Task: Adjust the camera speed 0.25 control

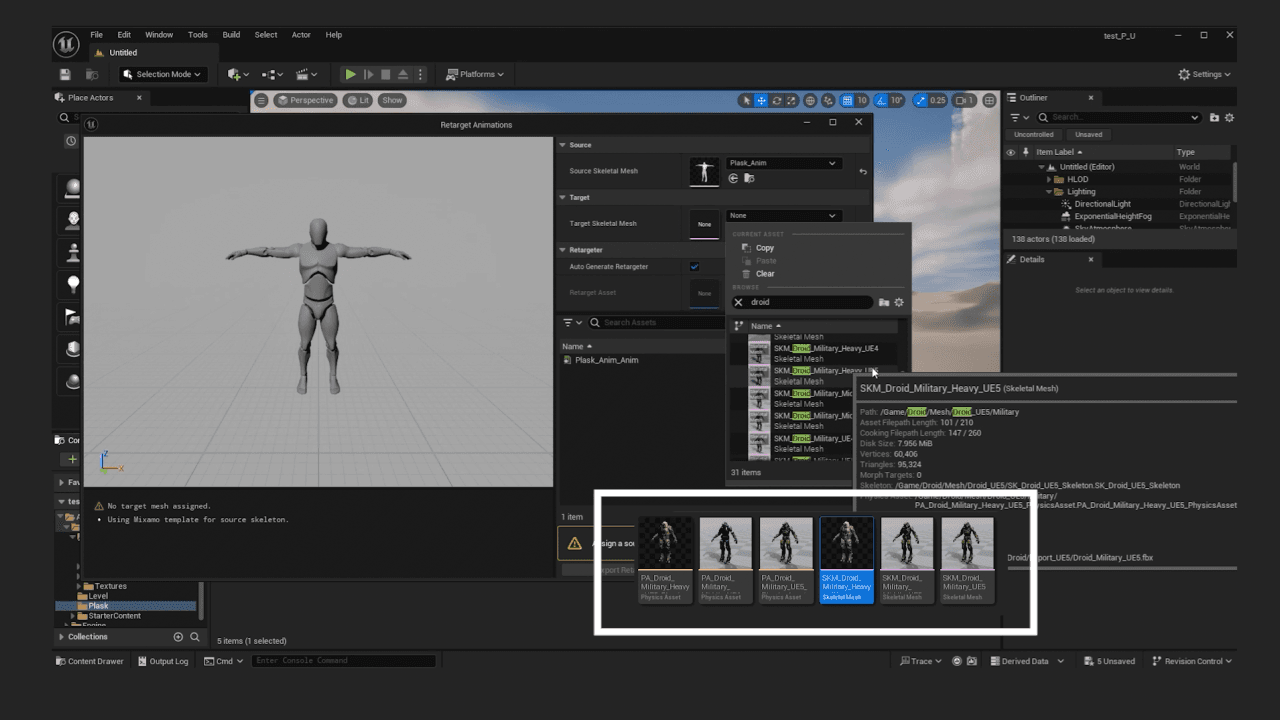Action: 932,100
